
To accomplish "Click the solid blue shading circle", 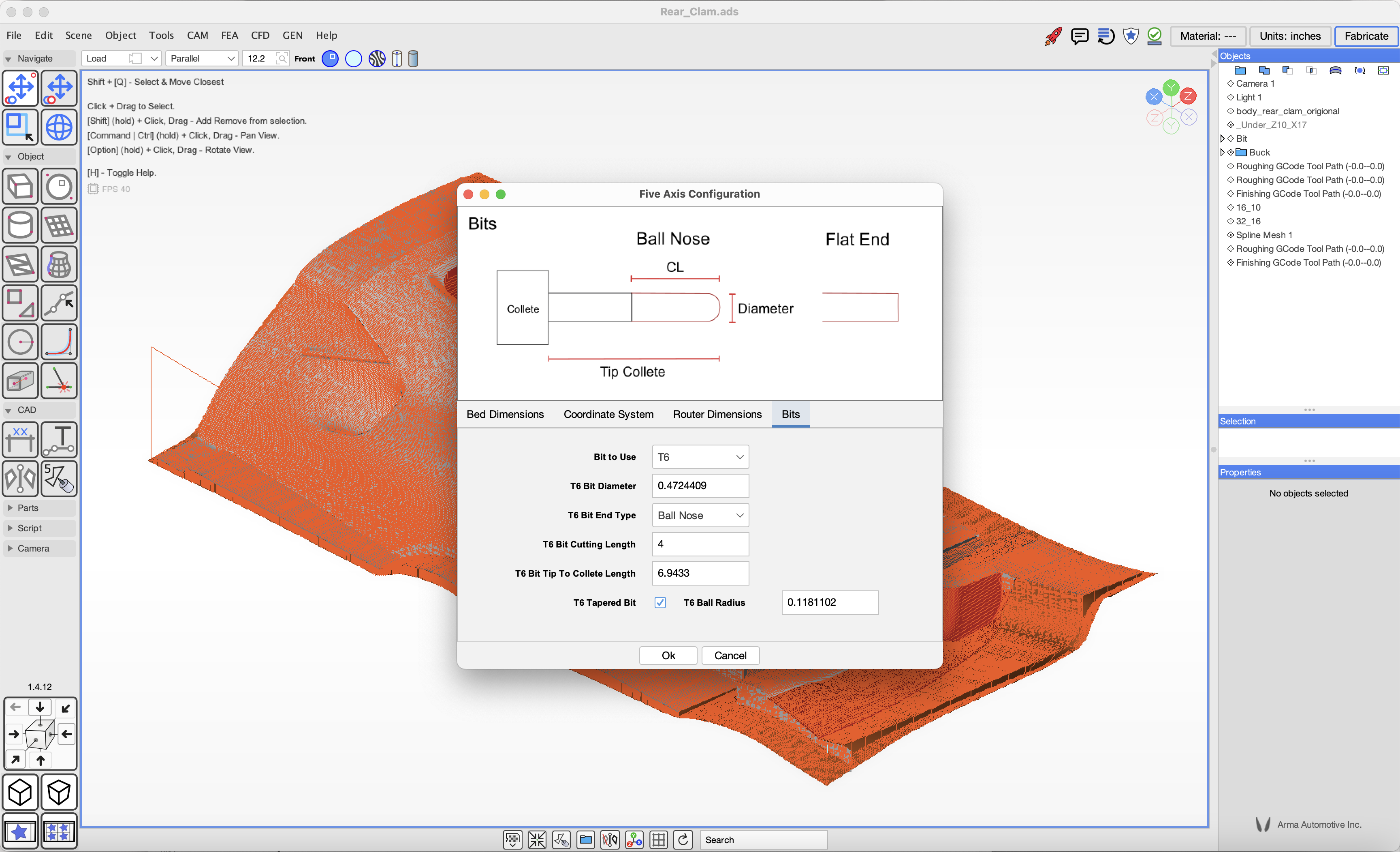I will (330, 58).
